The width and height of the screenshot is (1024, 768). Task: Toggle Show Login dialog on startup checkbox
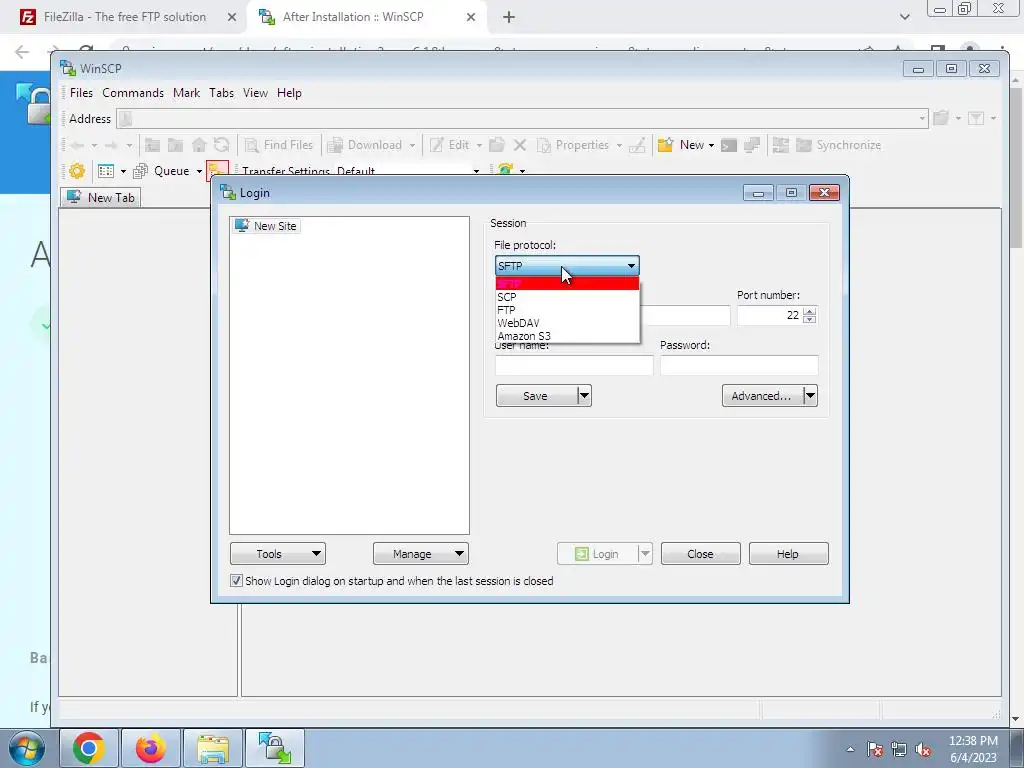[x=236, y=581]
